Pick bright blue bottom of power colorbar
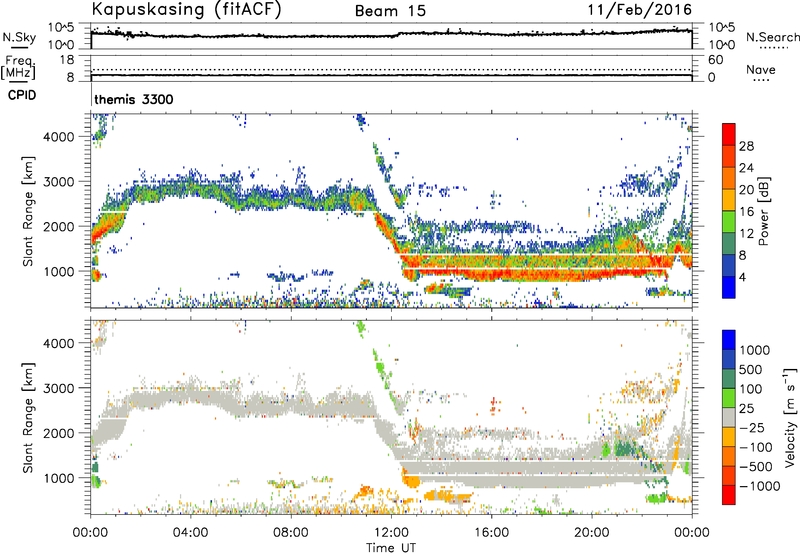Screen dimensions: 800x554 click(x=729, y=287)
